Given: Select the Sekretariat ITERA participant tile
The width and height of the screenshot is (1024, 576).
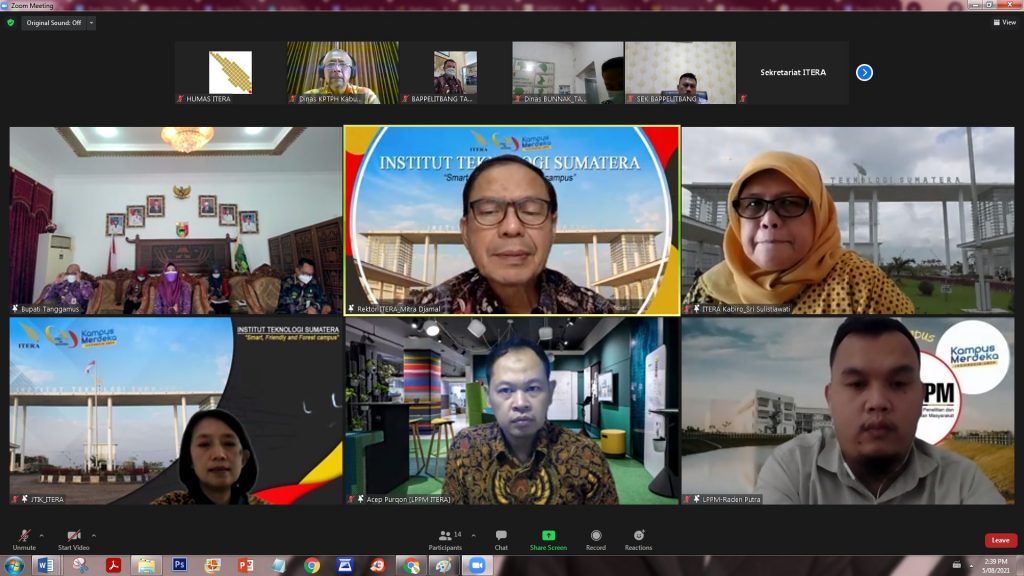Looking at the screenshot, I should (793, 72).
